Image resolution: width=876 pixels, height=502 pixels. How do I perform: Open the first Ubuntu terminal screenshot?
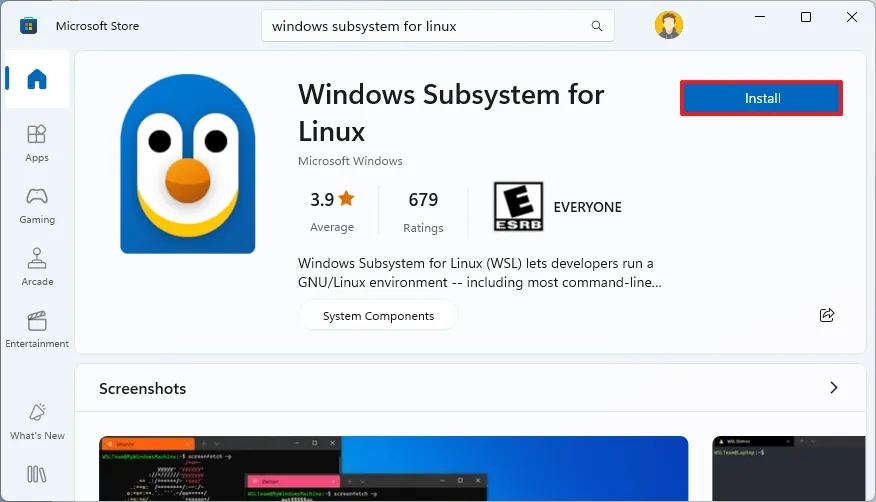click(x=393, y=468)
